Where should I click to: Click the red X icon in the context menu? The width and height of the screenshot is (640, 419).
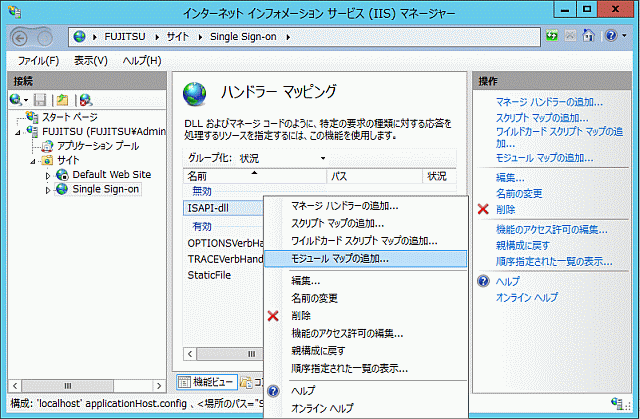click(x=273, y=316)
